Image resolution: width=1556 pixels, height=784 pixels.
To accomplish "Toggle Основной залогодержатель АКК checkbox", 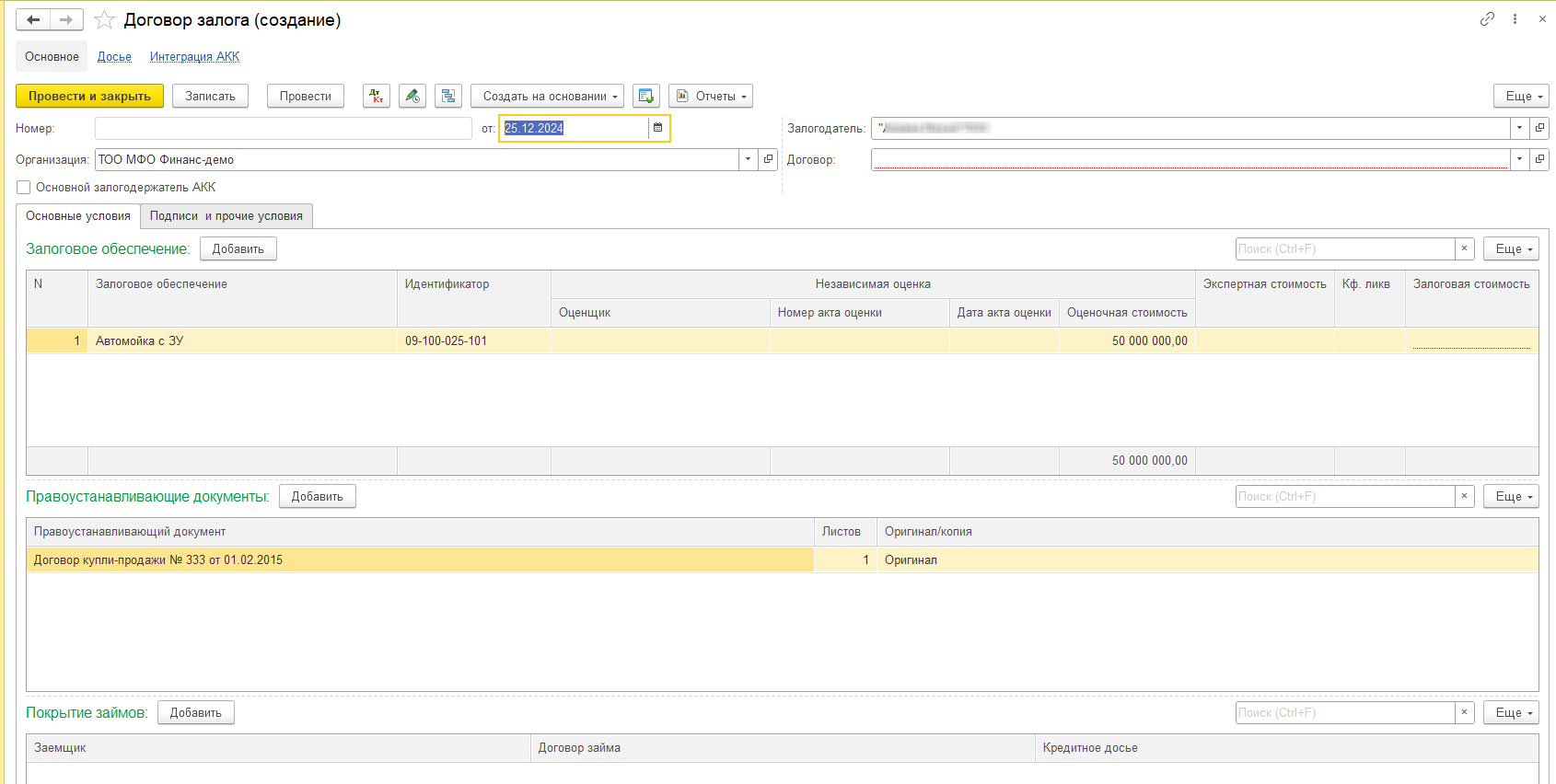I will click(x=24, y=187).
